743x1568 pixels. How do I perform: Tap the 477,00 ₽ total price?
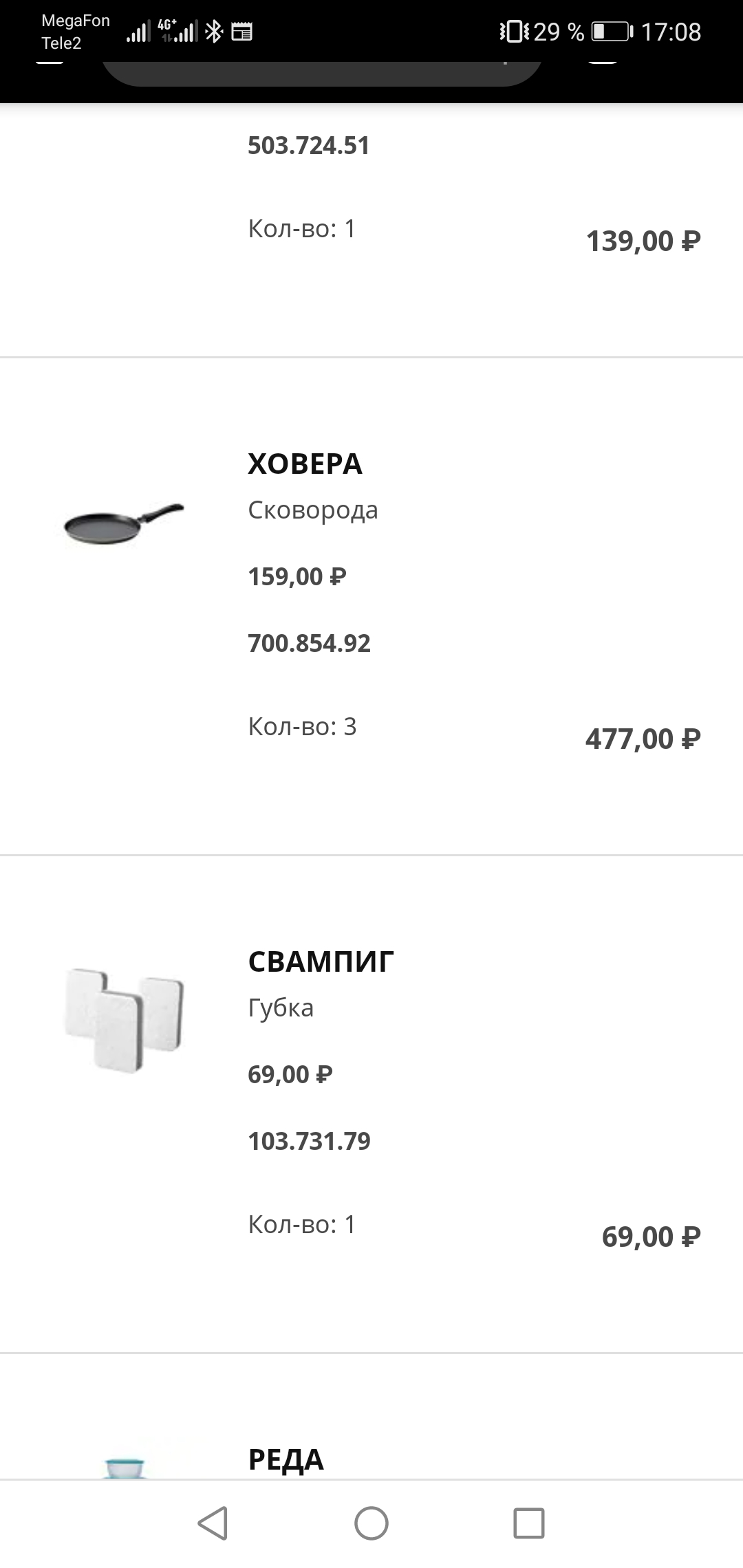click(643, 739)
